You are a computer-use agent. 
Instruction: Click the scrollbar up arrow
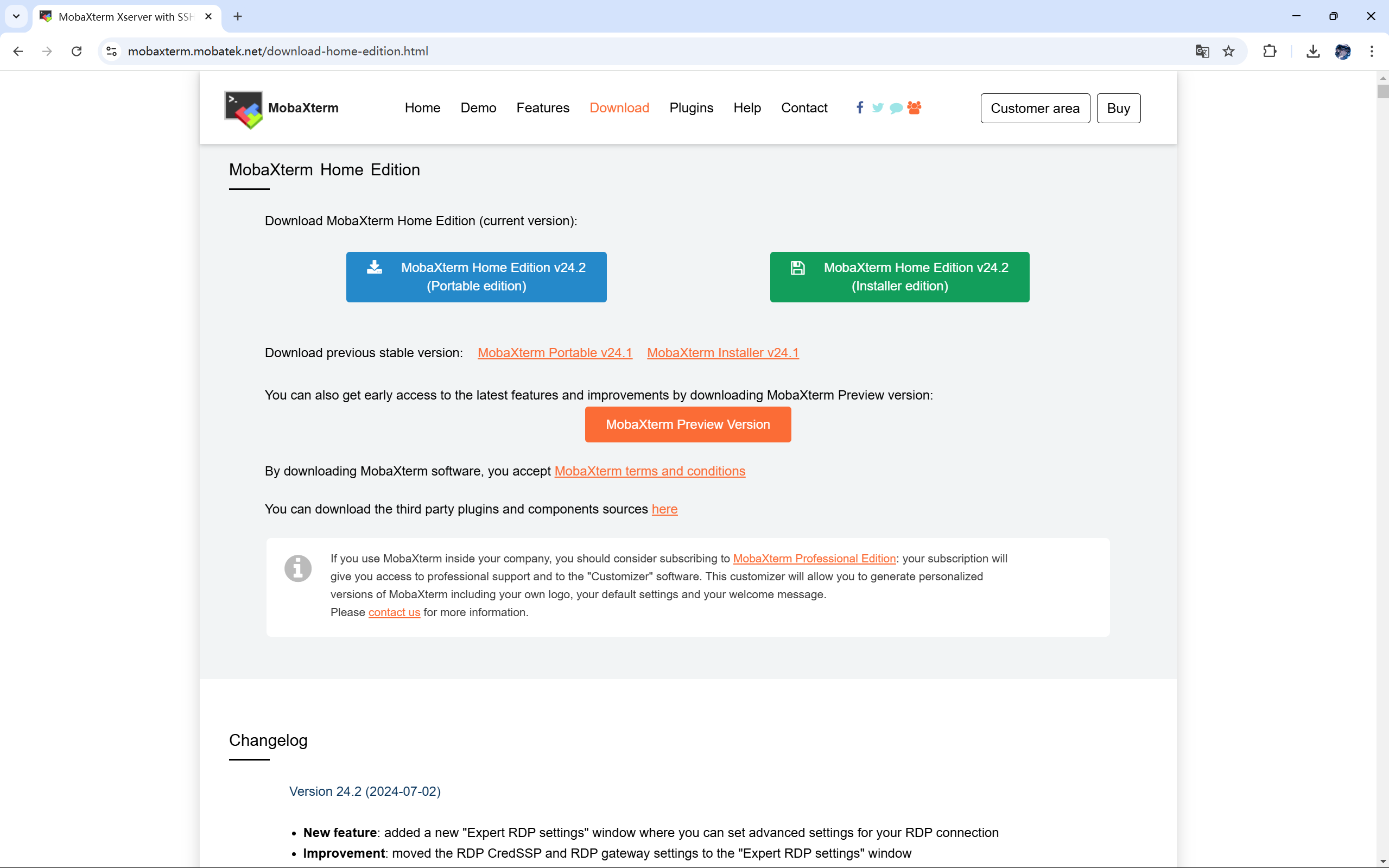click(1382, 78)
